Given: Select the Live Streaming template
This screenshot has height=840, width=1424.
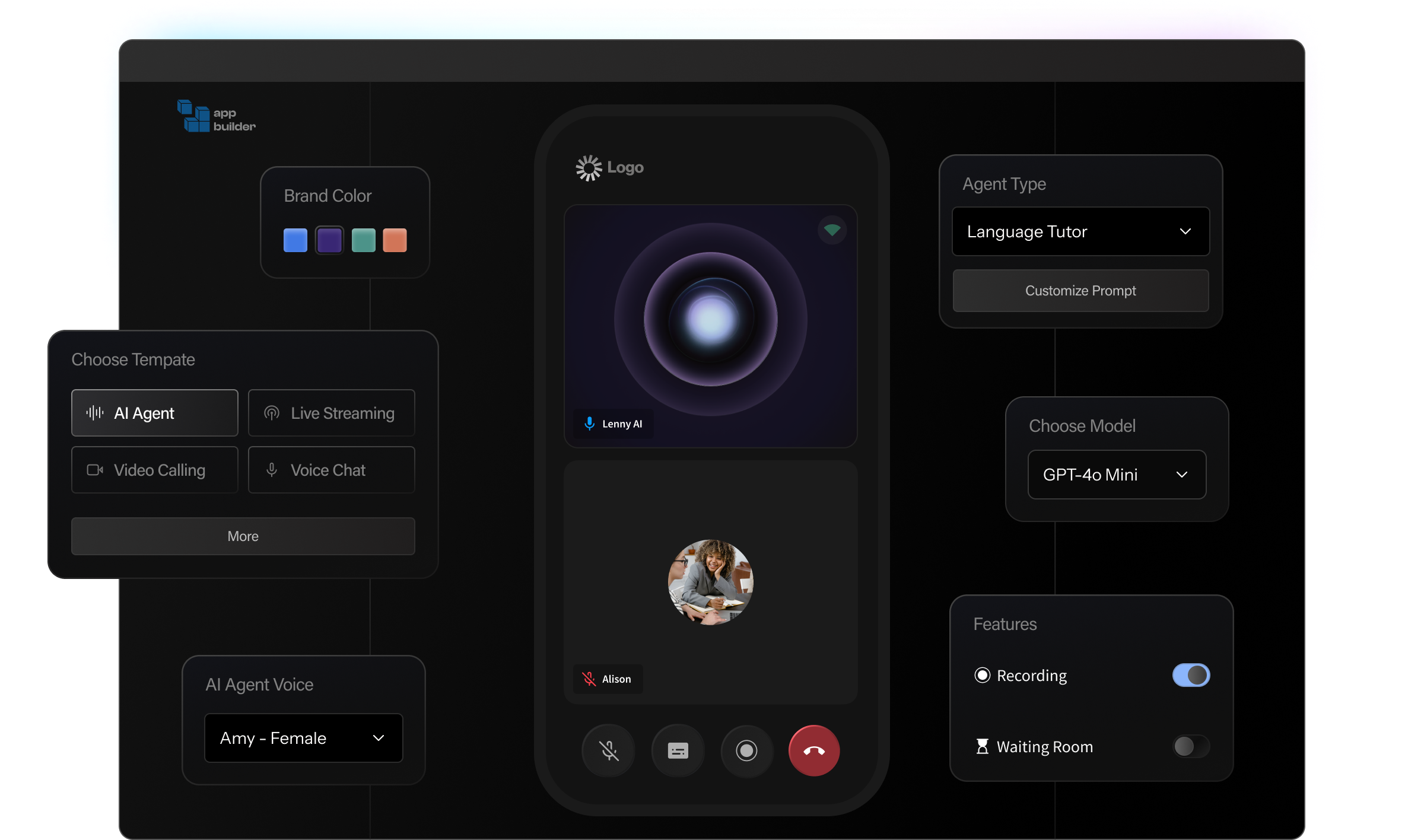Looking at the screenshot, I should 331,413.
